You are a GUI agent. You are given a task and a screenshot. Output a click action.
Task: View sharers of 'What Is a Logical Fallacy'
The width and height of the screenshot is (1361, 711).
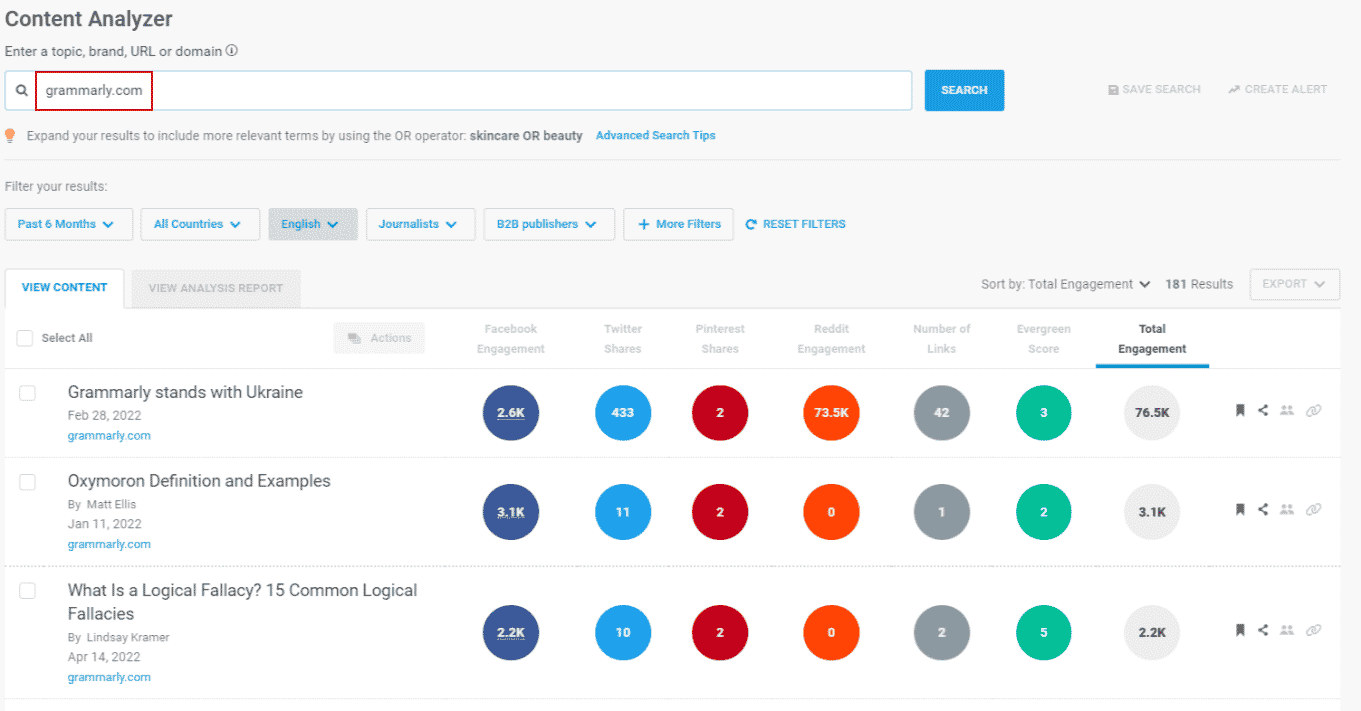click(x=1287, y=630)
